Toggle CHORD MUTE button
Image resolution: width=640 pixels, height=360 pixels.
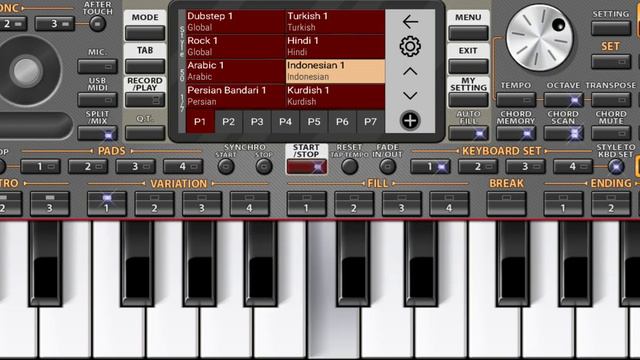(611, 133)
